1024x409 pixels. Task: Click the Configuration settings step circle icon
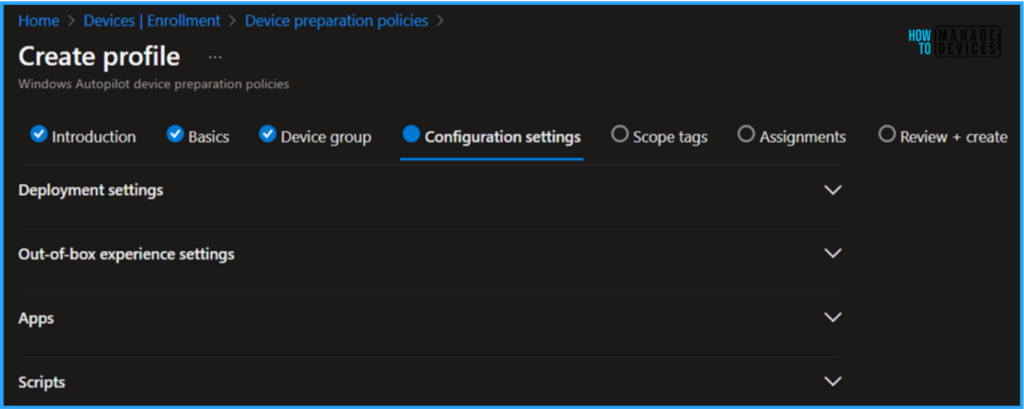pos(411,134)
